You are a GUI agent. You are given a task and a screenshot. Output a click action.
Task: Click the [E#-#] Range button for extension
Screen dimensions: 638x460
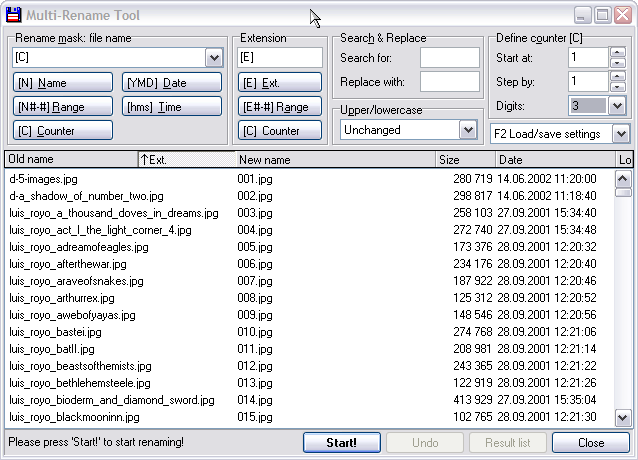pos(279,106)
